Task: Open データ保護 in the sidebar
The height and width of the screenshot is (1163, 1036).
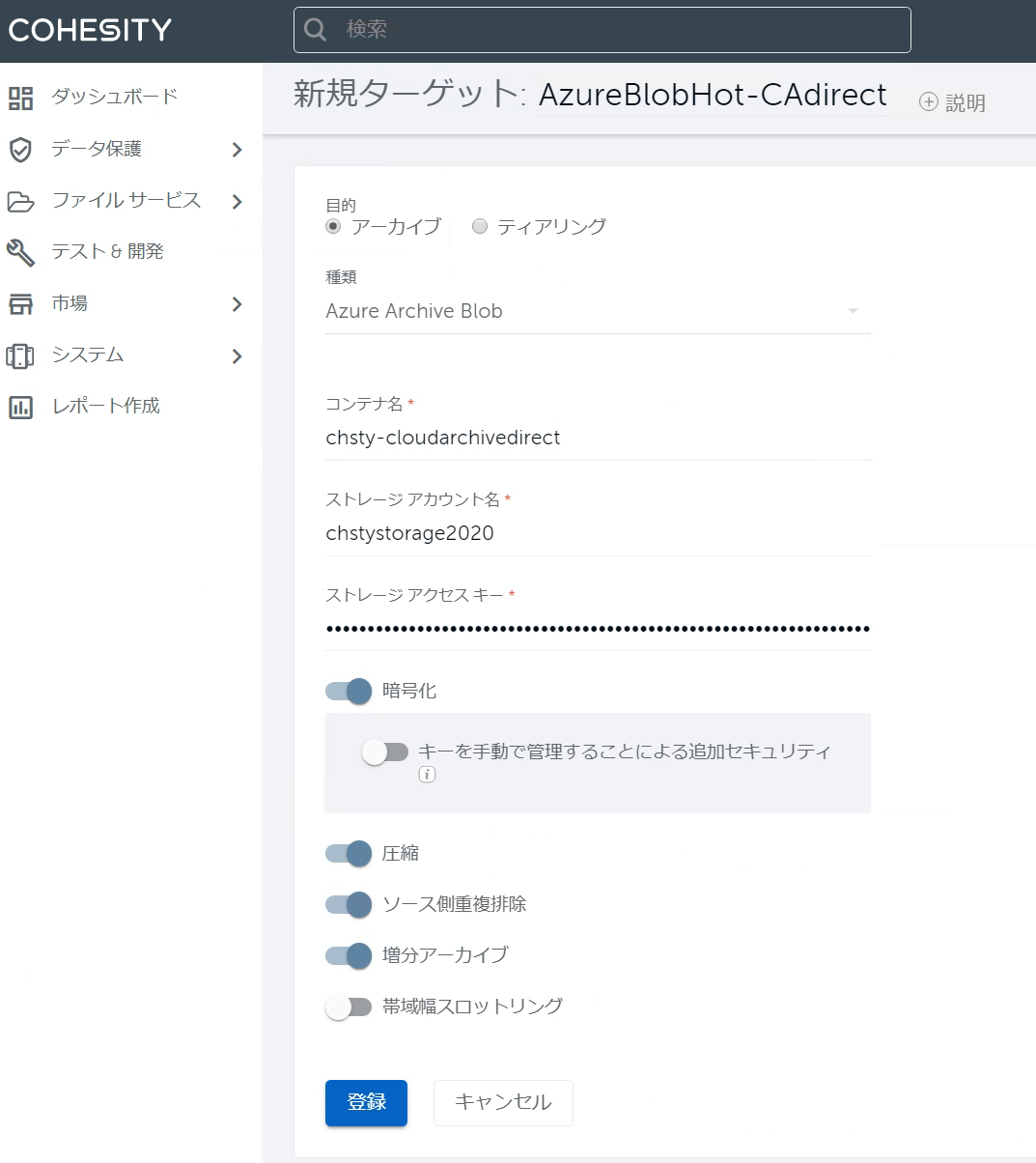Action: tap(97, 149)
